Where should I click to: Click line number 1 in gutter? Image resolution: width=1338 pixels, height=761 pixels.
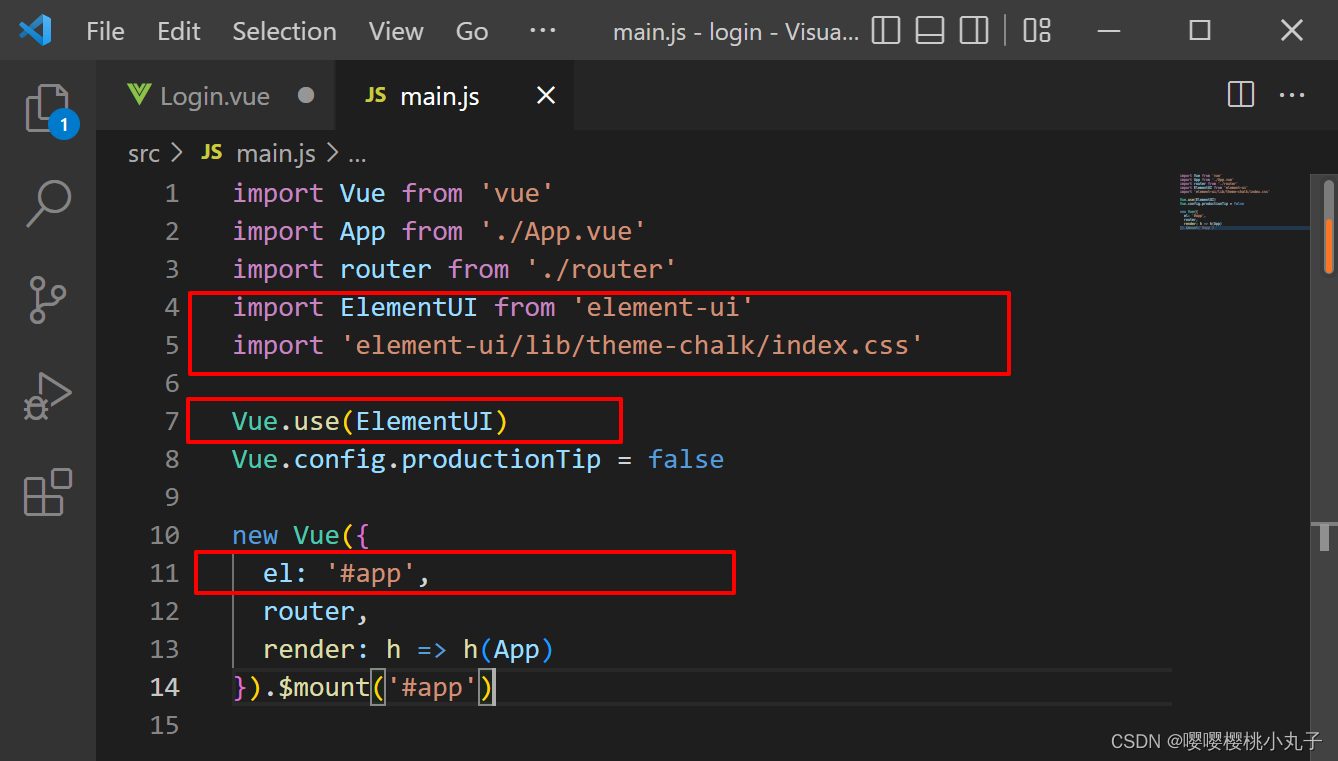172,193
